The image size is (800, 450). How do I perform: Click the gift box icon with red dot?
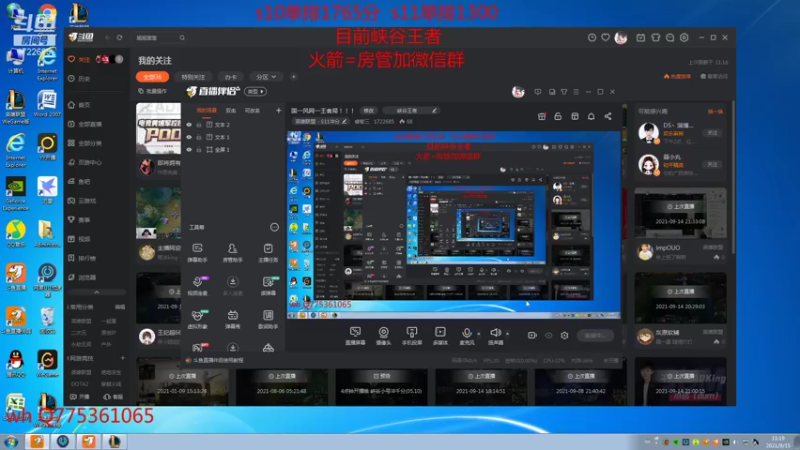coord(542,116)
